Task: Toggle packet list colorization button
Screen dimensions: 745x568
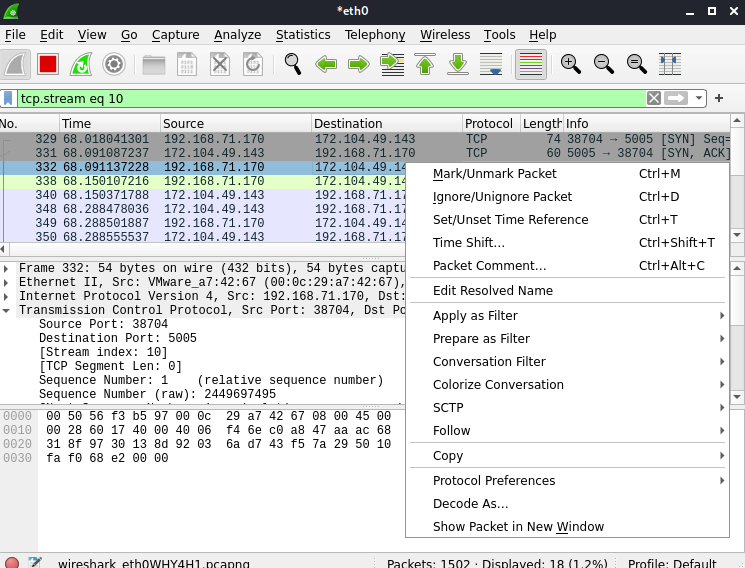Action: [531, 64]
